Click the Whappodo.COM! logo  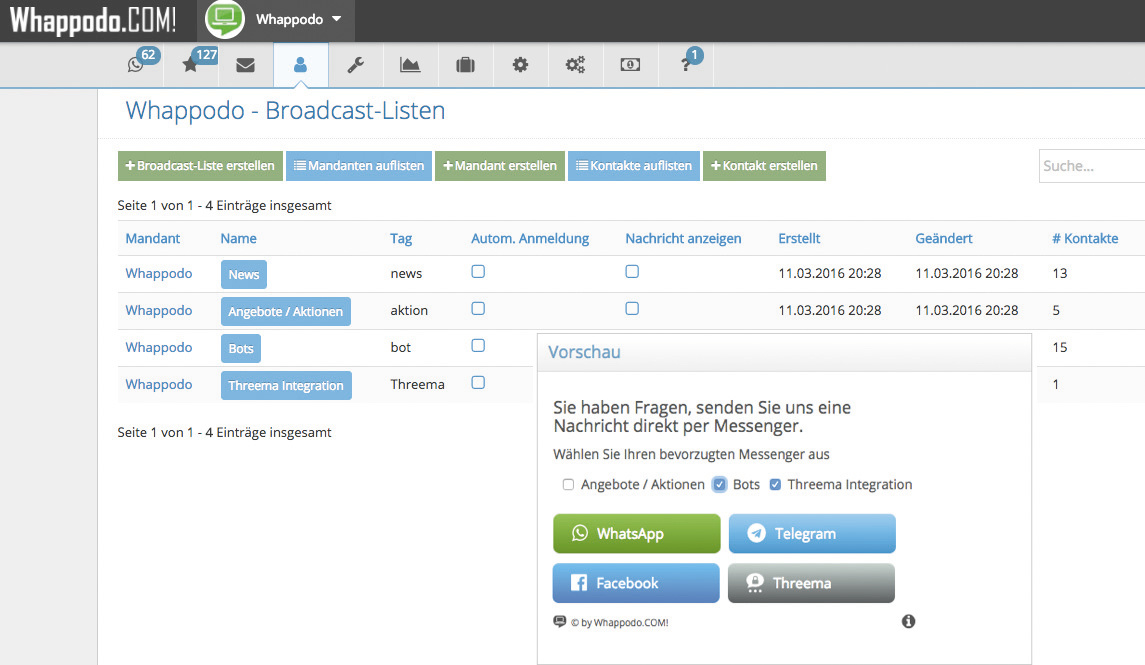tap(93, 20)
